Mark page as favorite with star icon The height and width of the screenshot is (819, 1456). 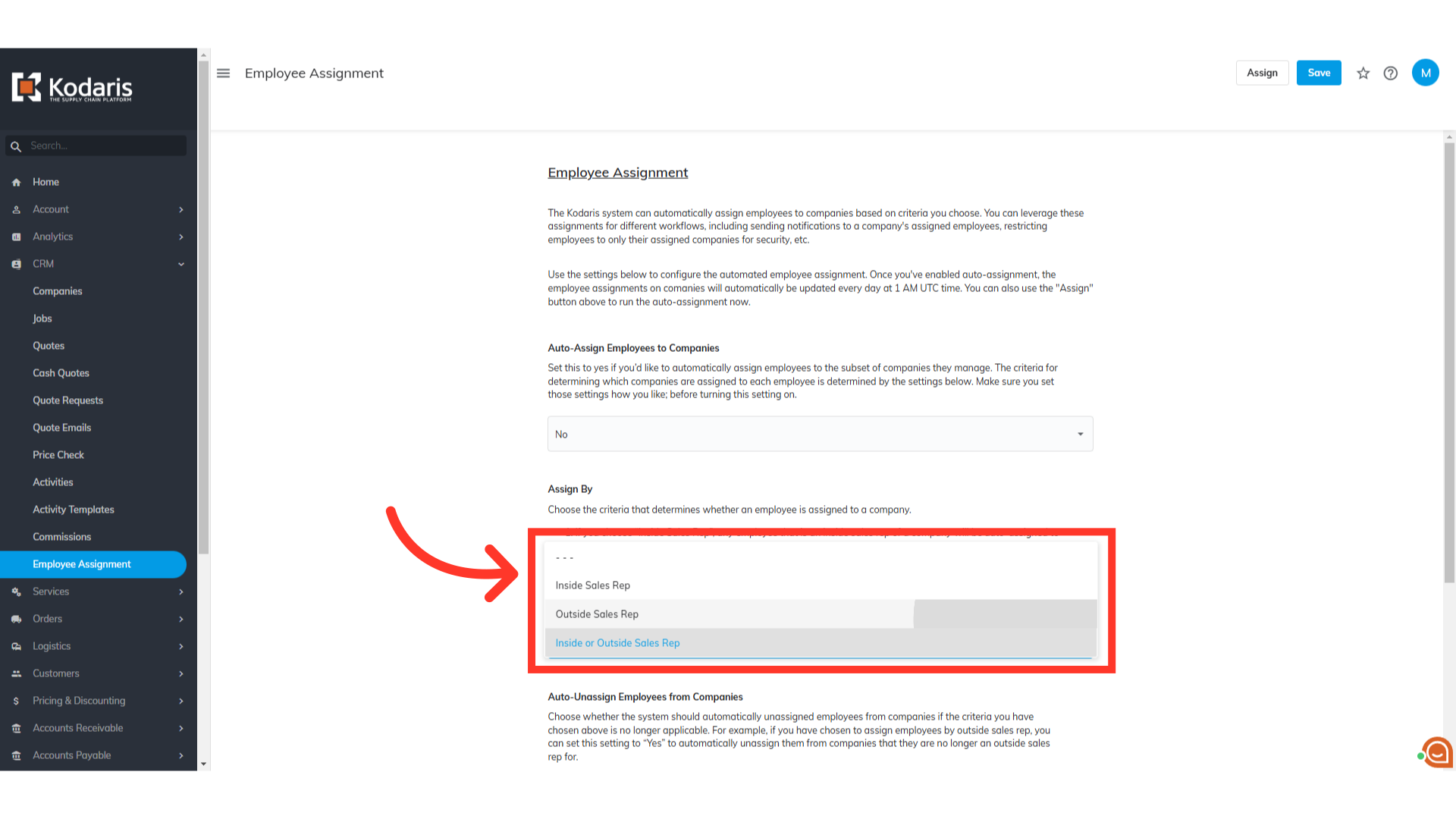1363,74
